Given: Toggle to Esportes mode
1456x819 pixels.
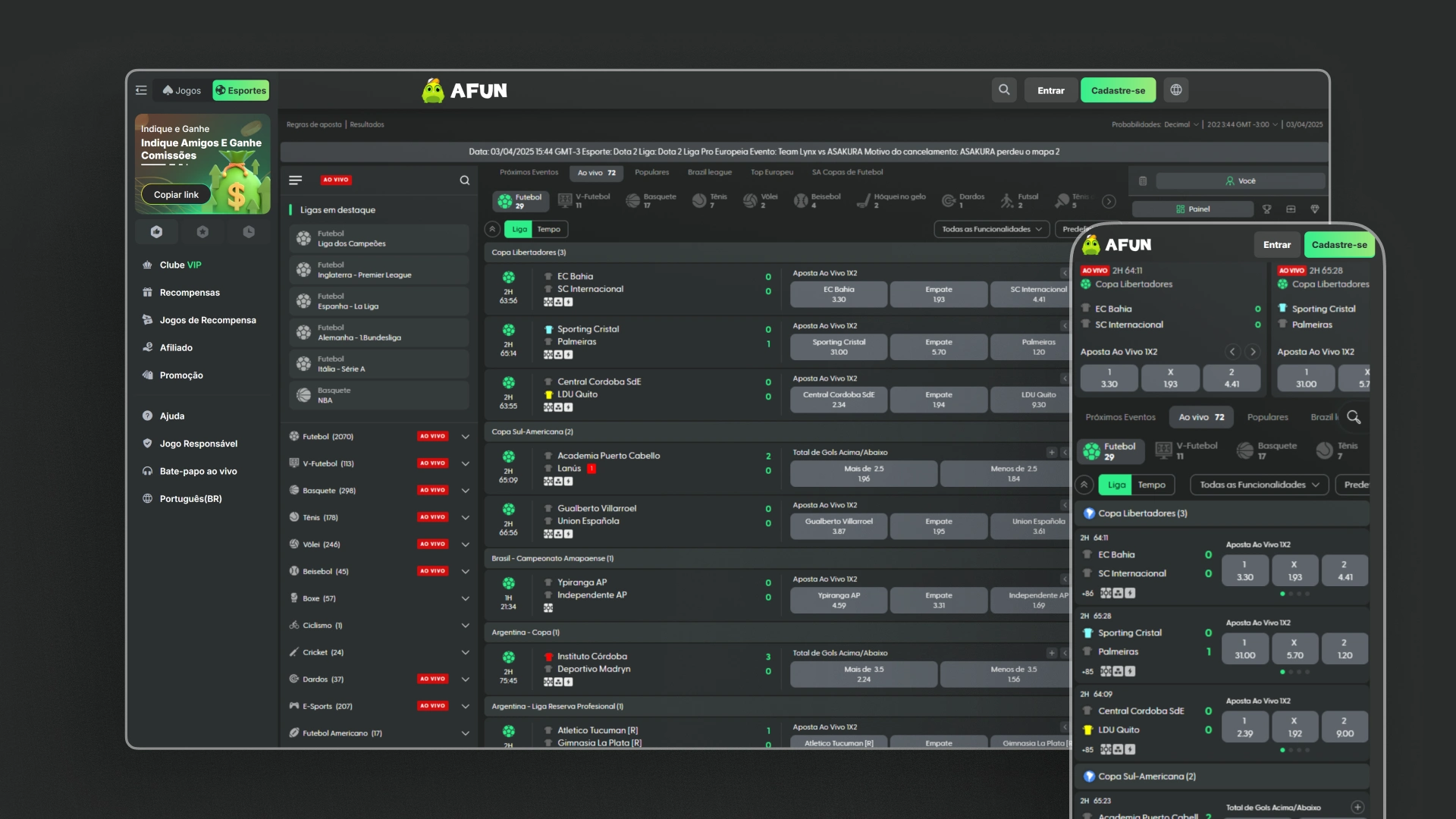Looking at the screenshot, I should [241, 90].
